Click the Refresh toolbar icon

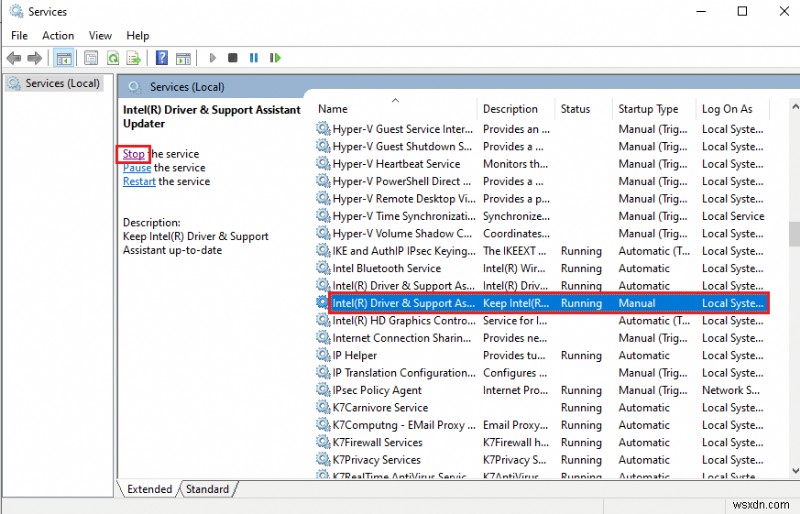(x=113, y=58)
